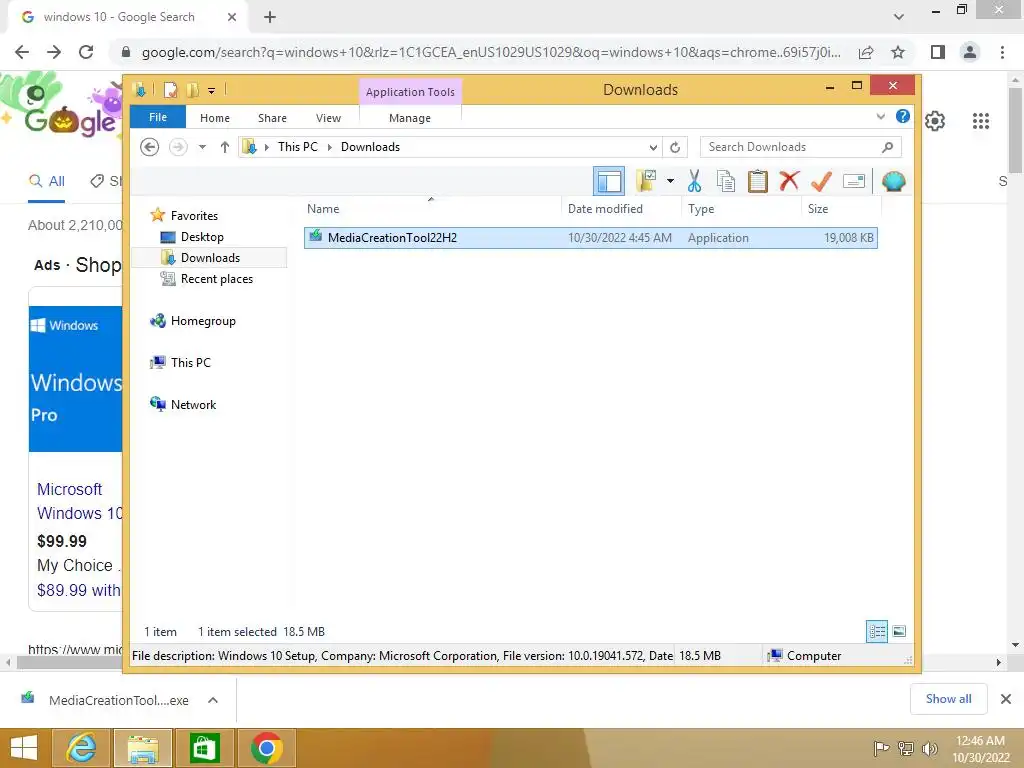This screenshot has height=768, width=1024.
Task: Select Homegroup in navigation pane
Action: click(203, 321)
